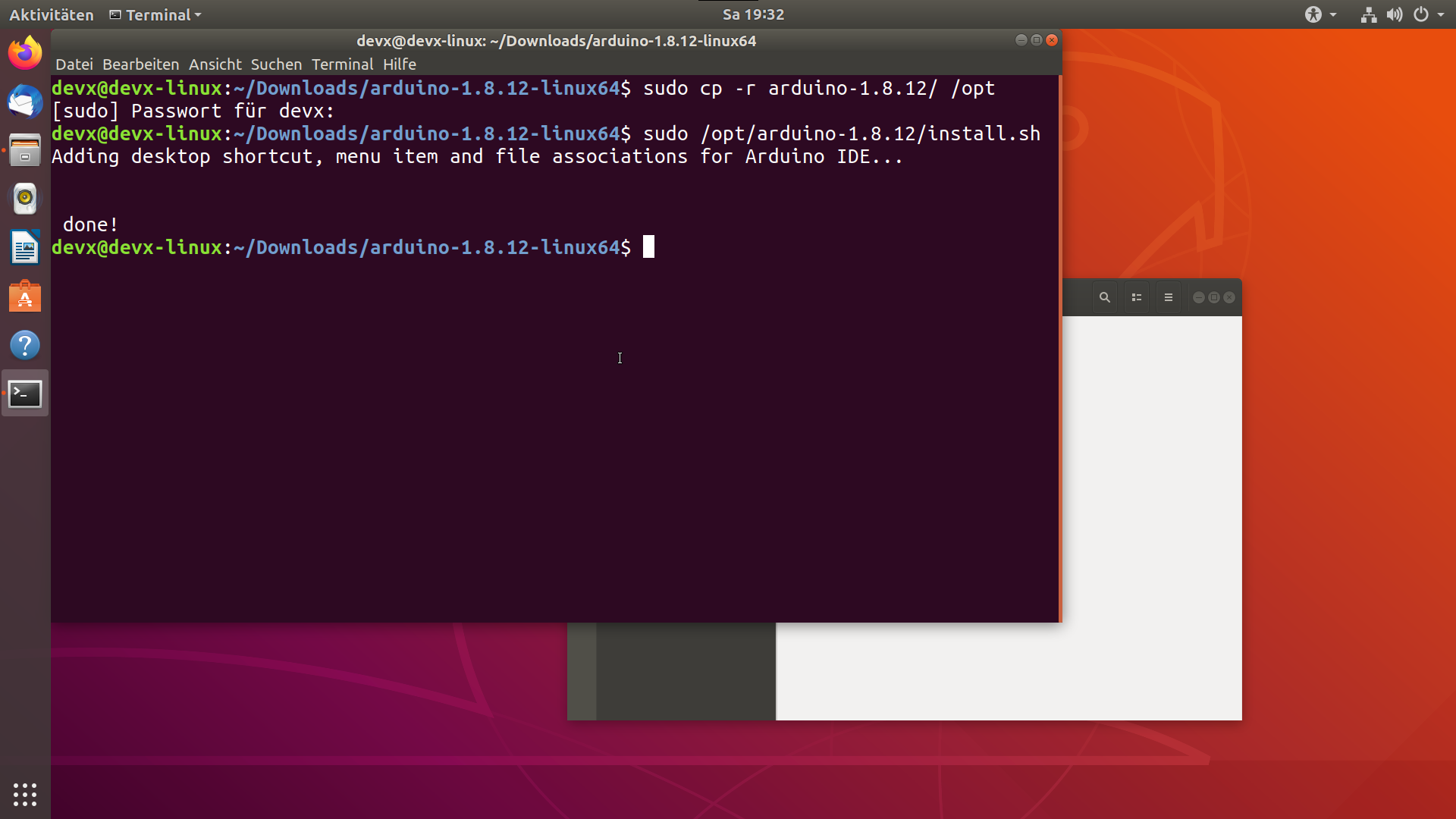1456x819 pixels.
Task: Open Ubuntu Software store icon
Action: [25, 297]
